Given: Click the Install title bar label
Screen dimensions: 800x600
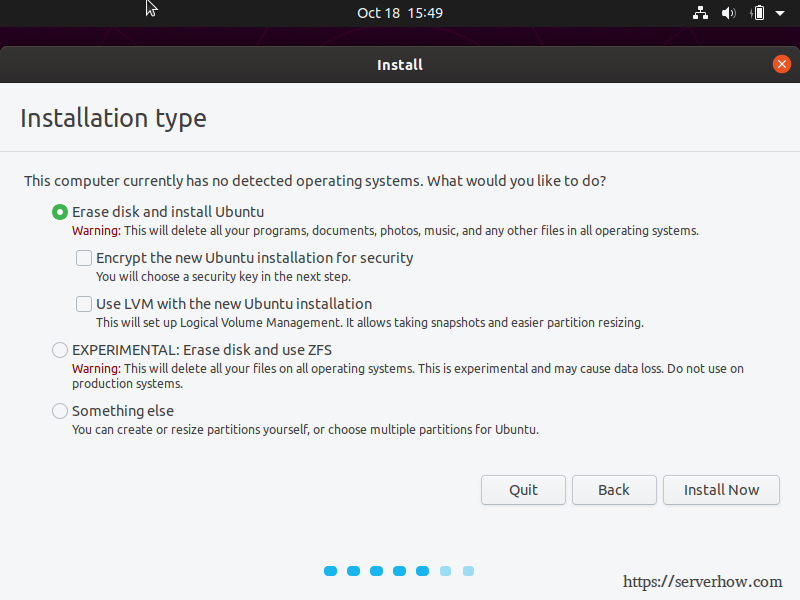Looking at the screenshot, I should click(400, 65).
